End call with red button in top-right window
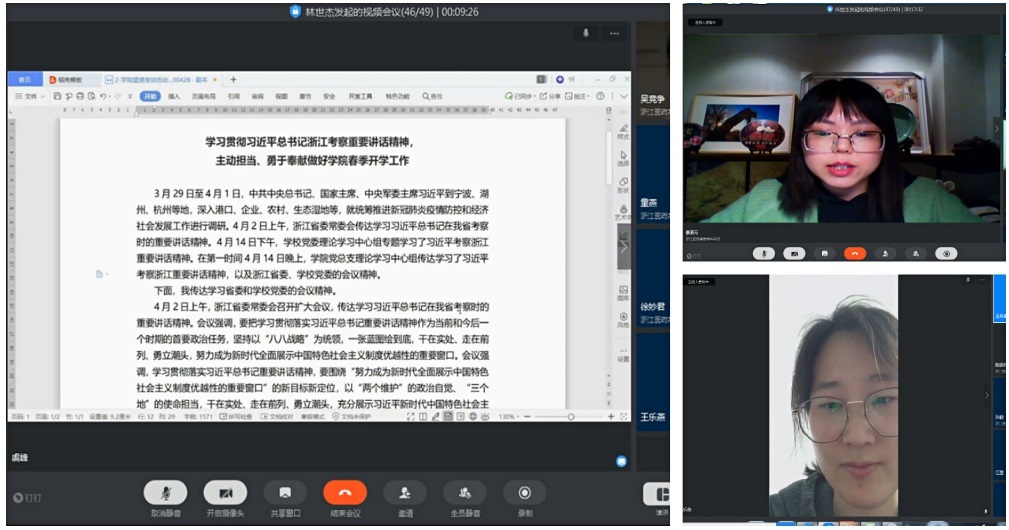This screenshot has width=1009, height=530. (855, 253)
